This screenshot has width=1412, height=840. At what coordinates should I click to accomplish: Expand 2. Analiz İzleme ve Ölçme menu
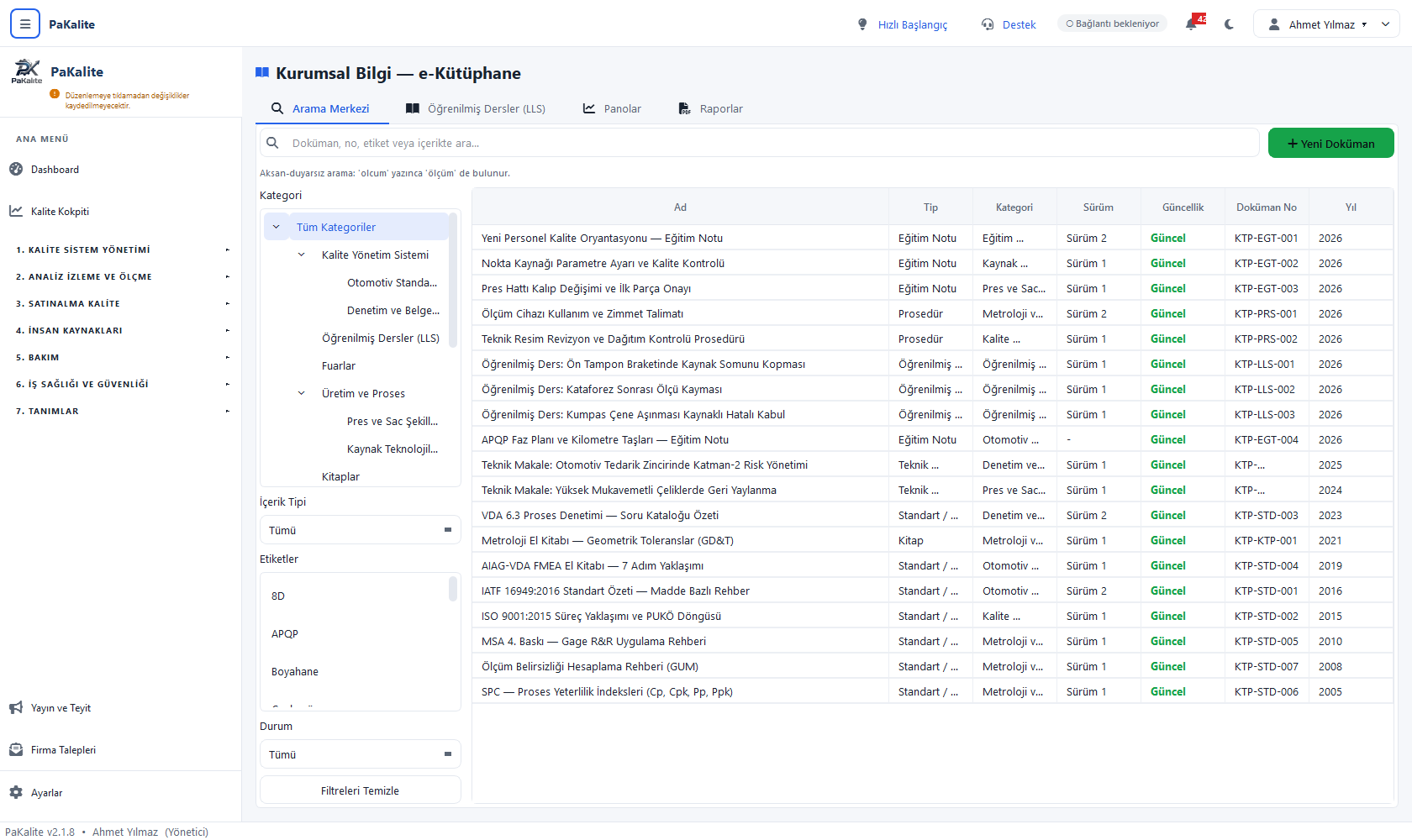coord(121,276)
